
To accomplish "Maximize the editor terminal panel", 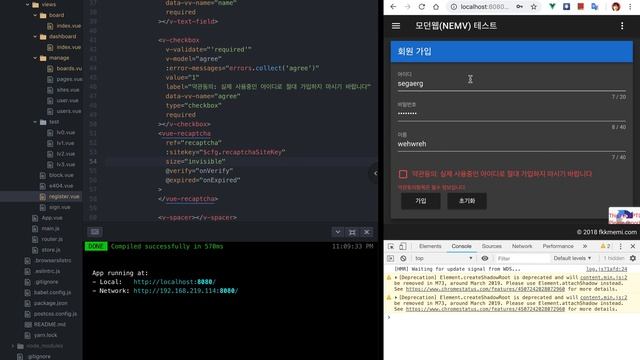I will [352, 232].
